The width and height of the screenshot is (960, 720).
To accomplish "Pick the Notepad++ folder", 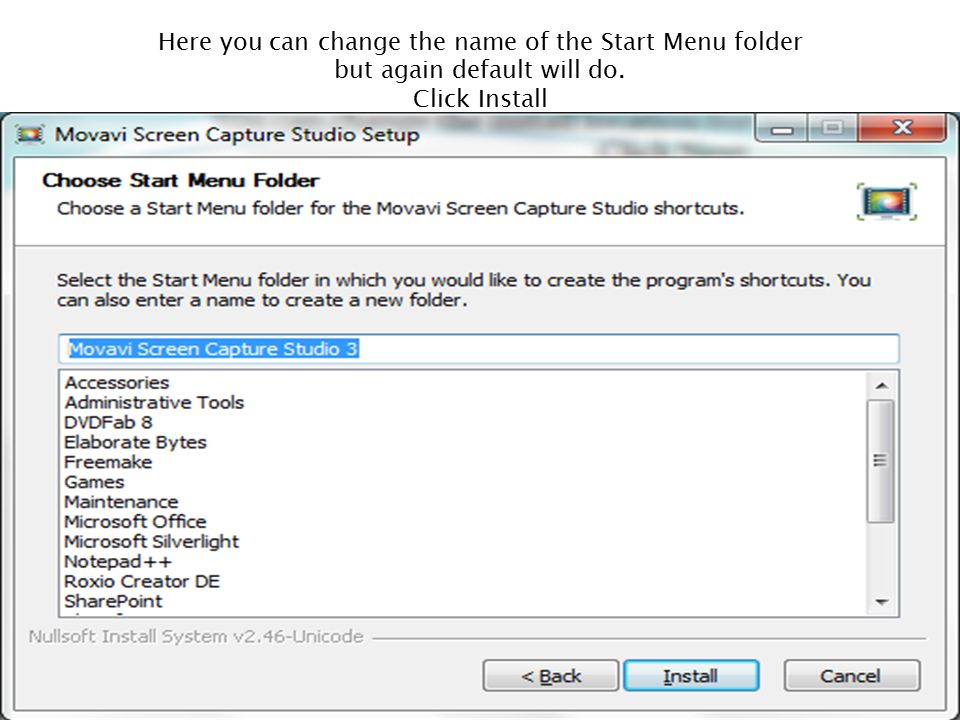I will (118, 561).
